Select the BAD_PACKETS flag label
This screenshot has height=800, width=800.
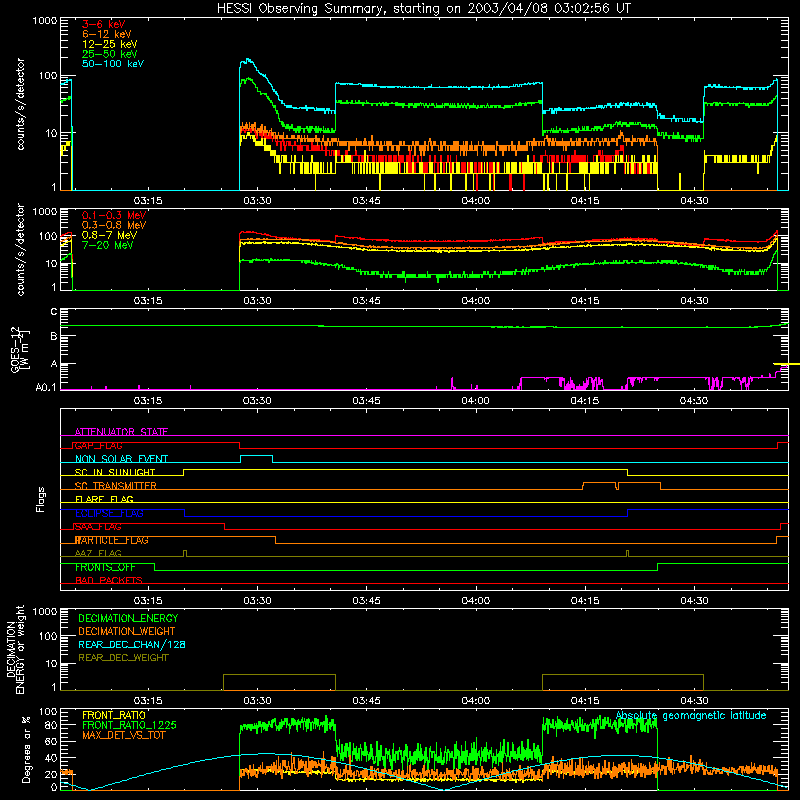pyautogui.click(x=109, y=580)
